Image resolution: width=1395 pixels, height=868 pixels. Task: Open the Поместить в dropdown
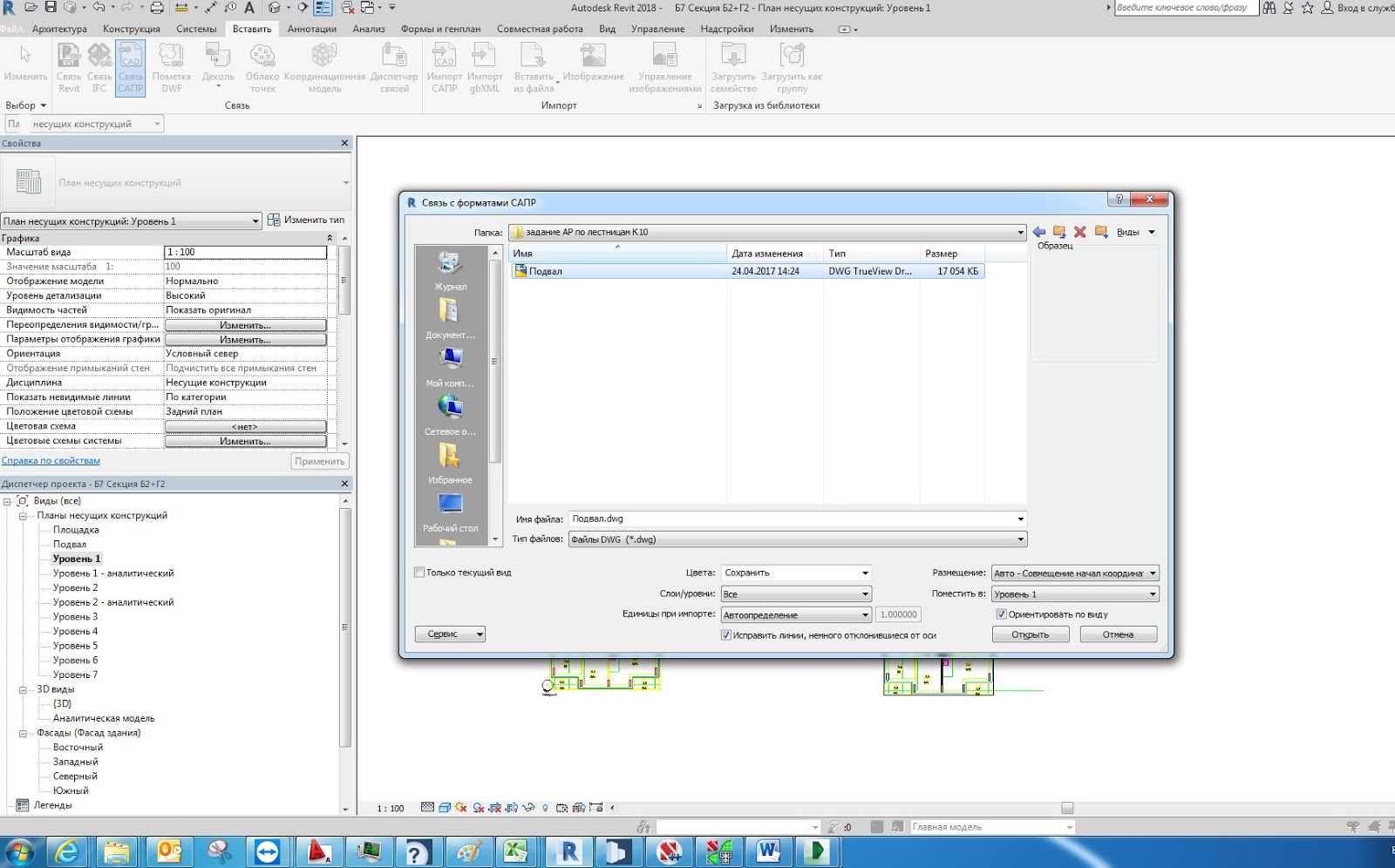coord(1075,593)
